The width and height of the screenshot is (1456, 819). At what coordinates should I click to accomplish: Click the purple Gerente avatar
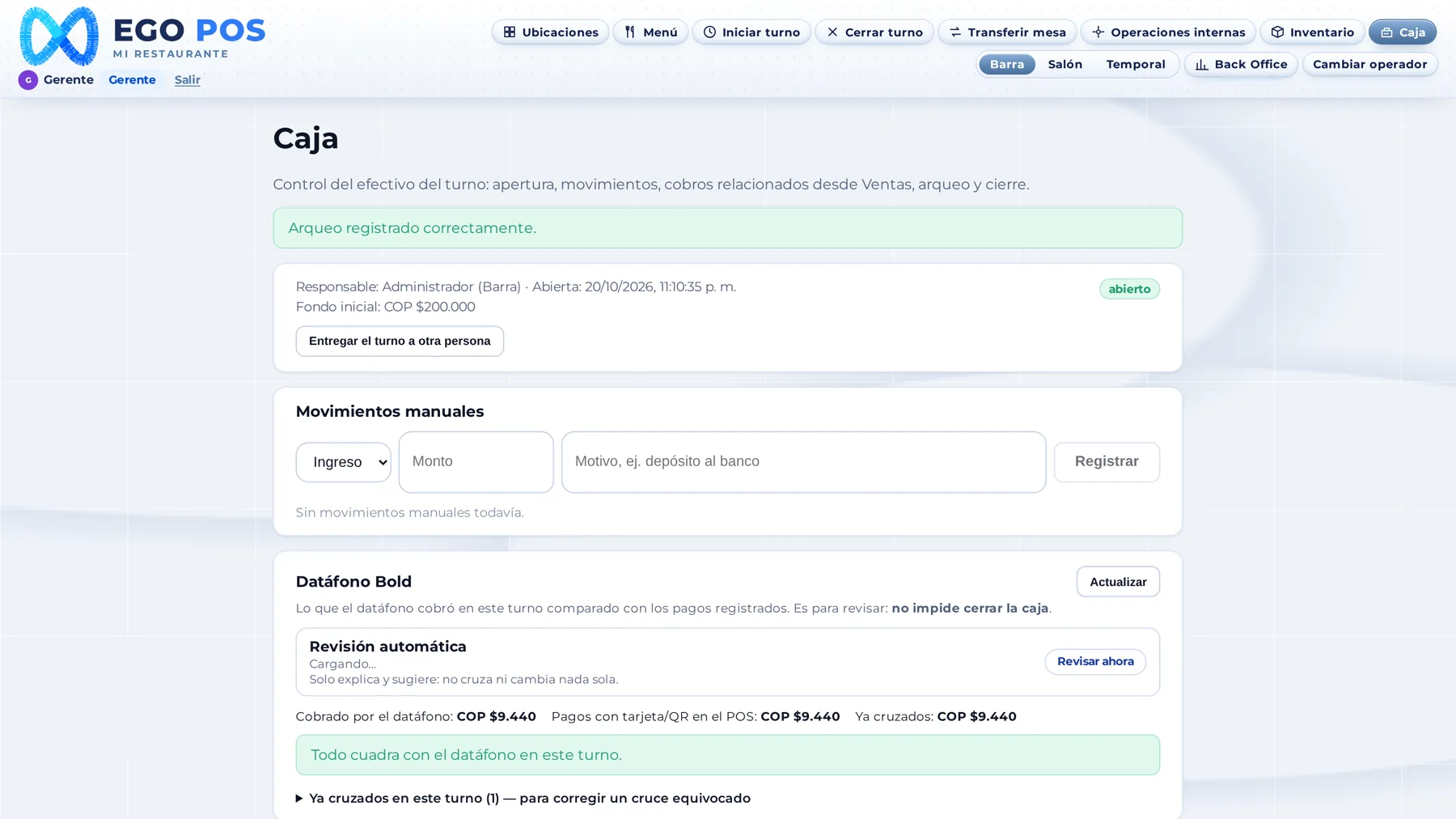[x=28, y=80]
